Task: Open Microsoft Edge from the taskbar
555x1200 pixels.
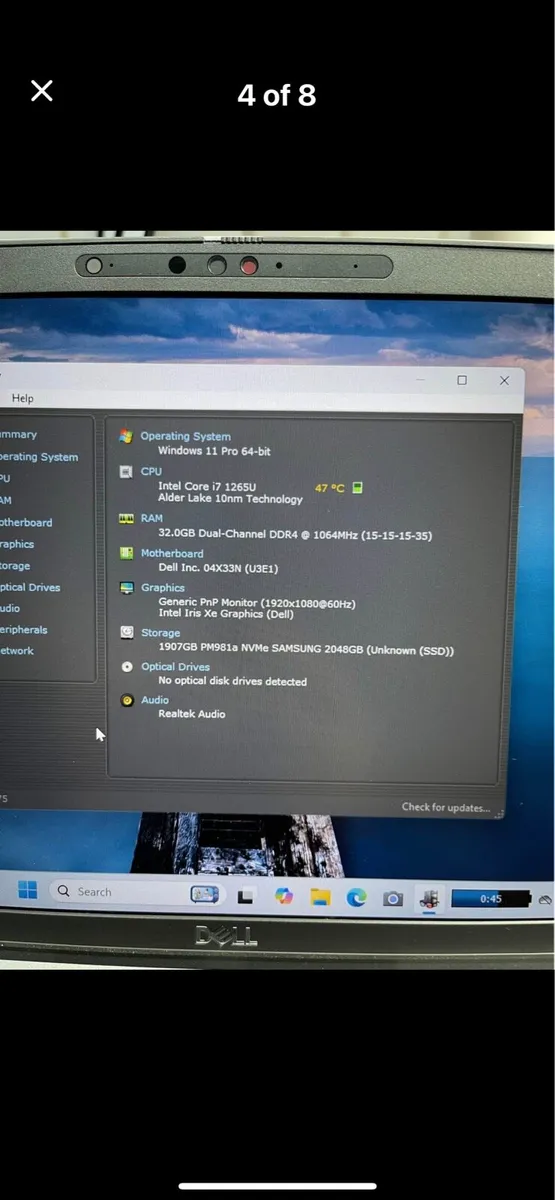Action: click(x=356, y=898)
